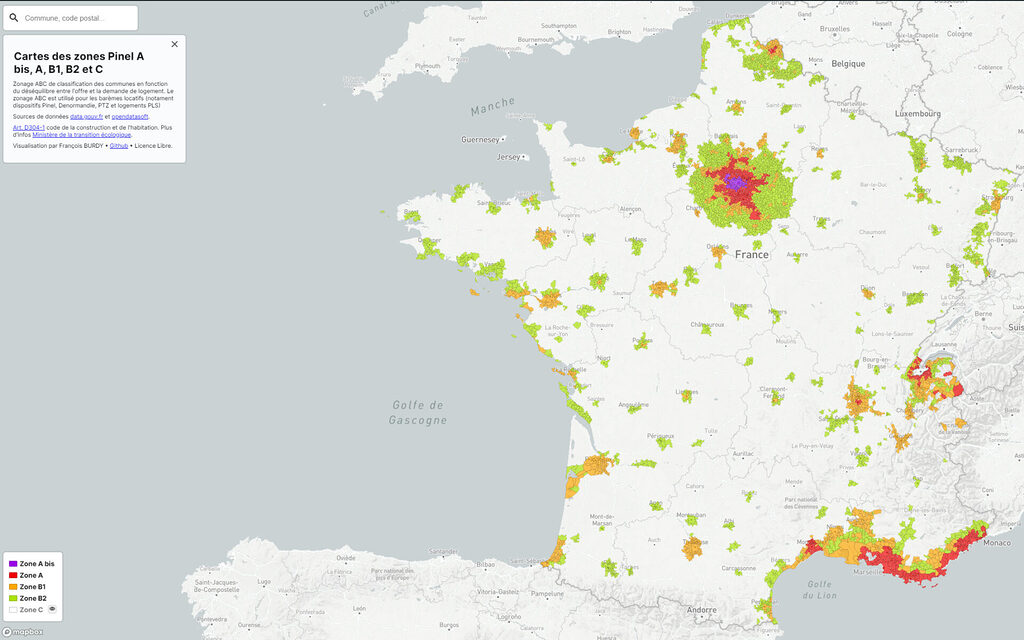The image size is (1024, 640).
Task: Toggle Zone A bis in the legend
Action: 37,565
